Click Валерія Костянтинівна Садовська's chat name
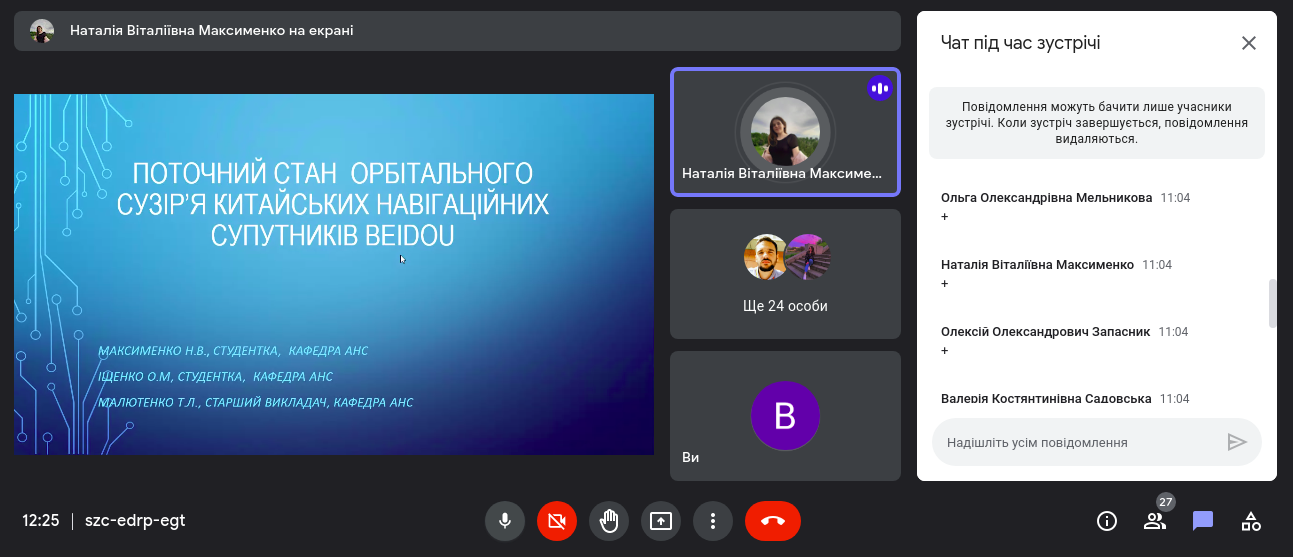 point(1046,399)
